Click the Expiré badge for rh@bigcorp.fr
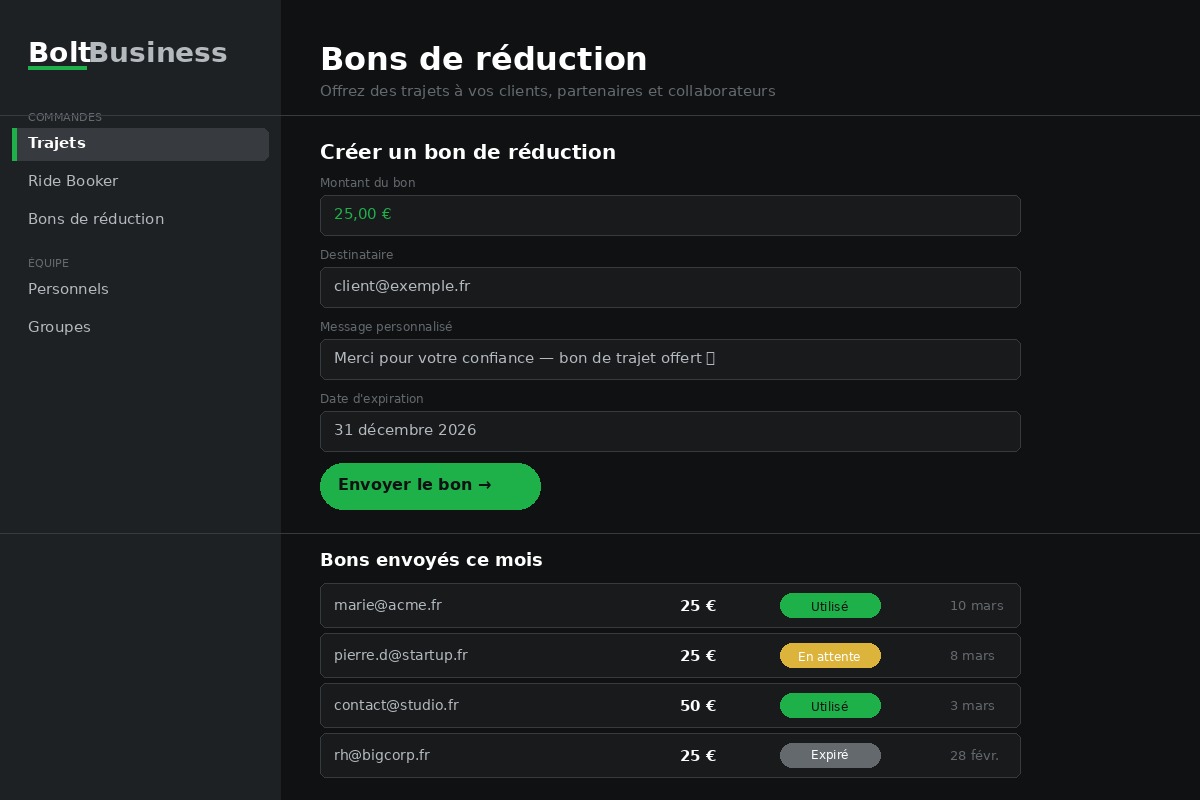Screen dimensions: 1200x800 (x=830, y=755)
